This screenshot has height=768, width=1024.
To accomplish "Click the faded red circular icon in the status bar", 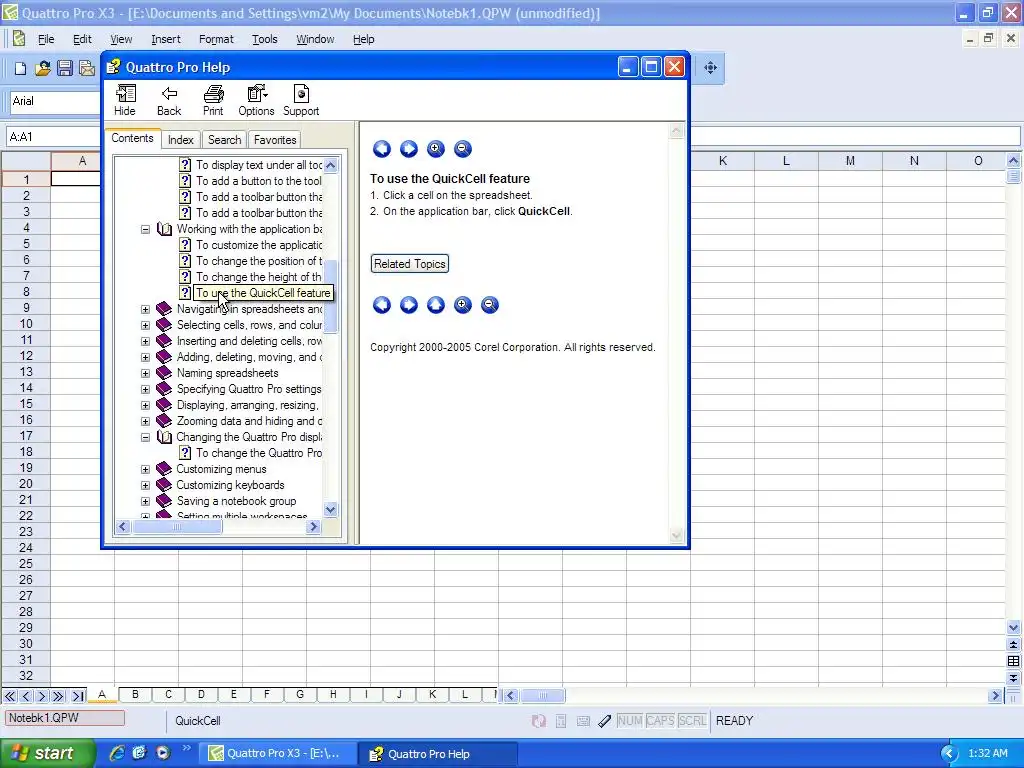I will pos(539,721).
